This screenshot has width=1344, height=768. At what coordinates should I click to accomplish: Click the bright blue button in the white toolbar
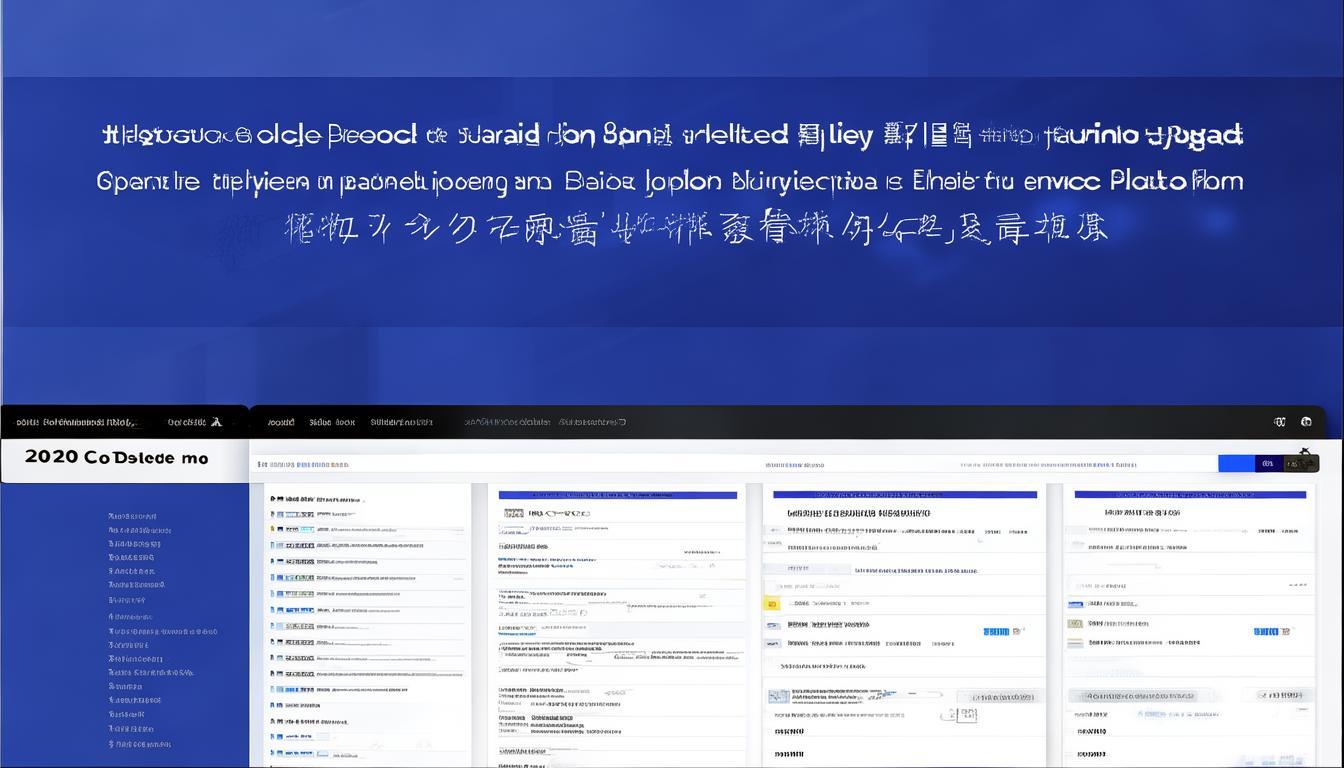(x=1236, y=464)
